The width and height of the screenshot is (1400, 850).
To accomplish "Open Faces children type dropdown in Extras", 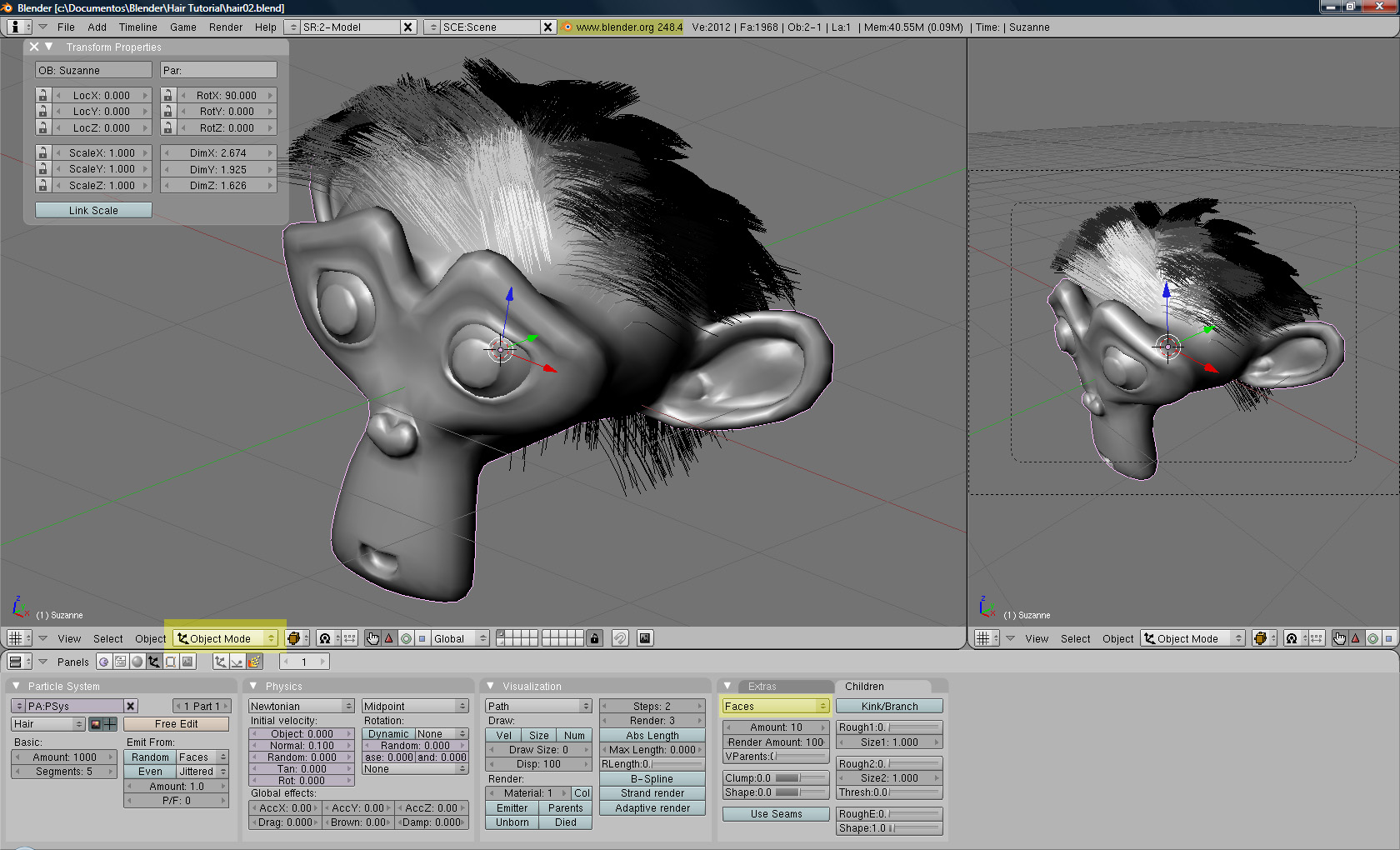I will click(776, 706).
